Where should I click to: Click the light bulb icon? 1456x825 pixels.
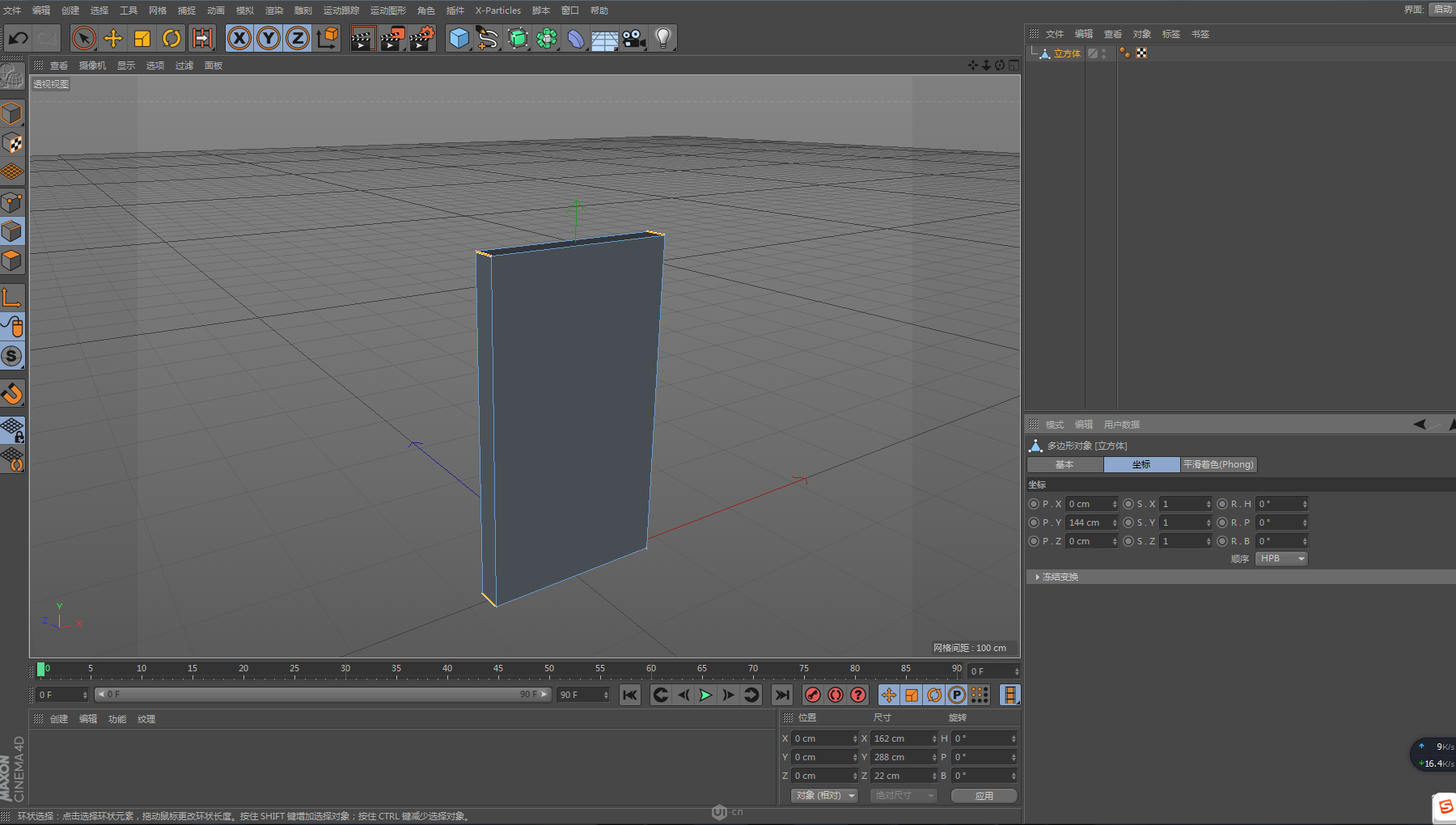click(x=663, y=38)
